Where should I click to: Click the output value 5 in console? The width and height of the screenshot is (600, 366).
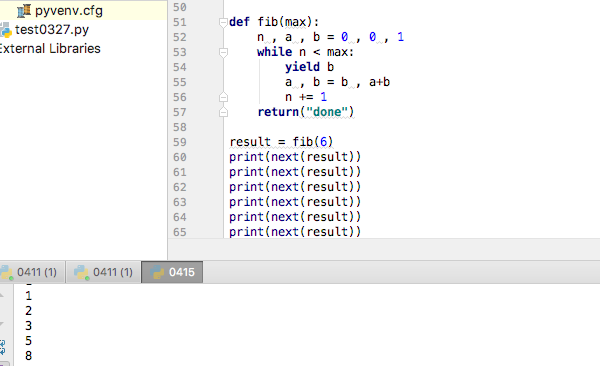pyautogui.click(x=29, y=341)
